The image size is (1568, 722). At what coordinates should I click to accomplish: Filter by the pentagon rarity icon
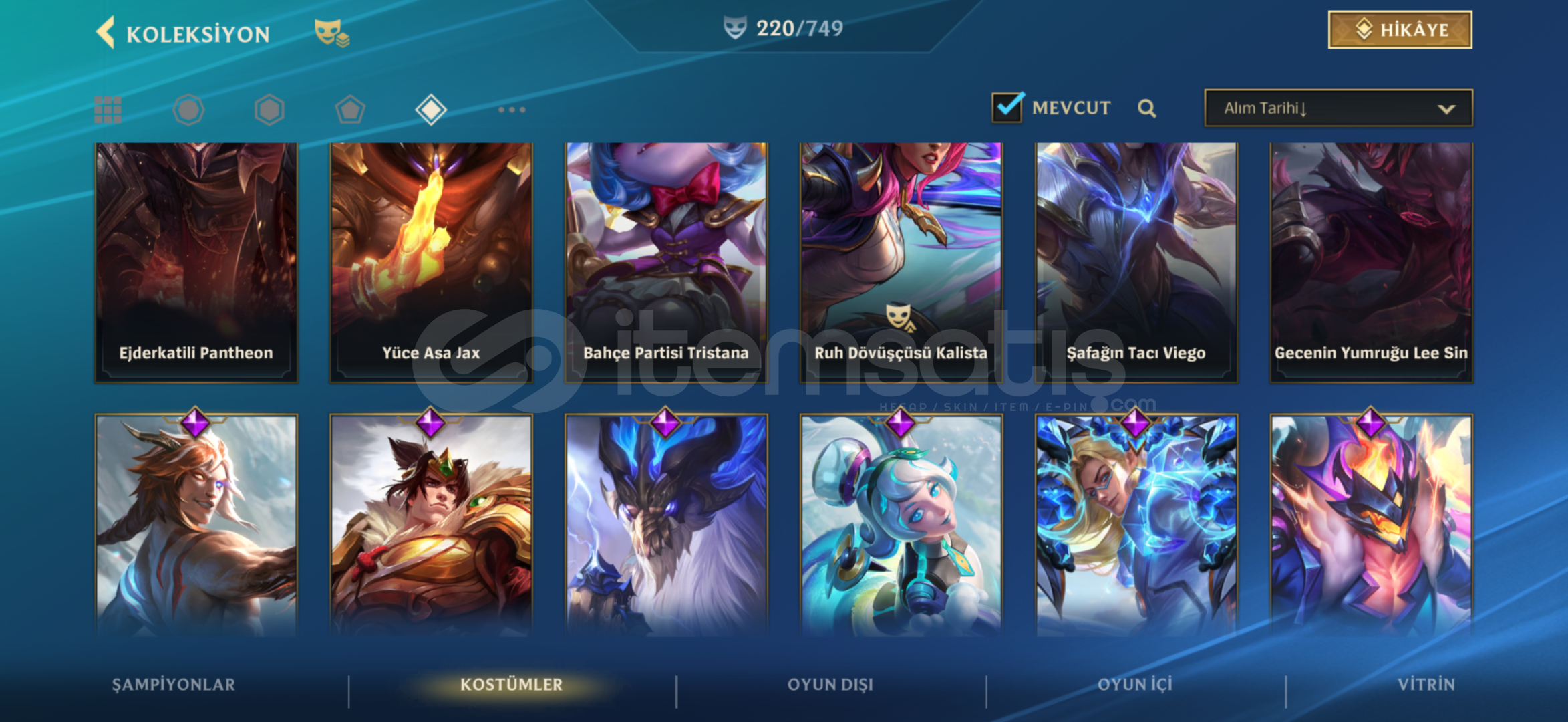(x=350, y=110)
